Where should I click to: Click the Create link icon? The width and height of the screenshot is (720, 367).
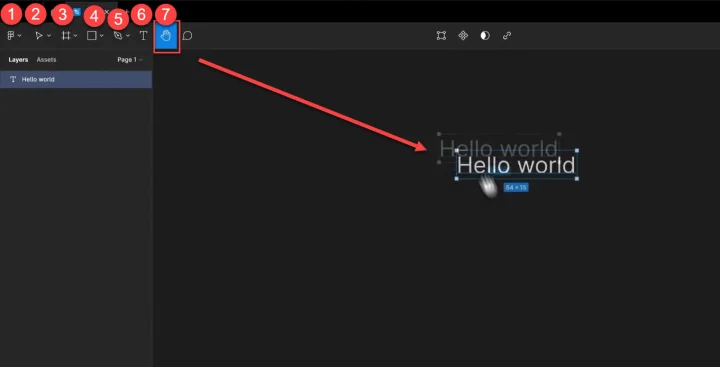click(x=507, y=35)
